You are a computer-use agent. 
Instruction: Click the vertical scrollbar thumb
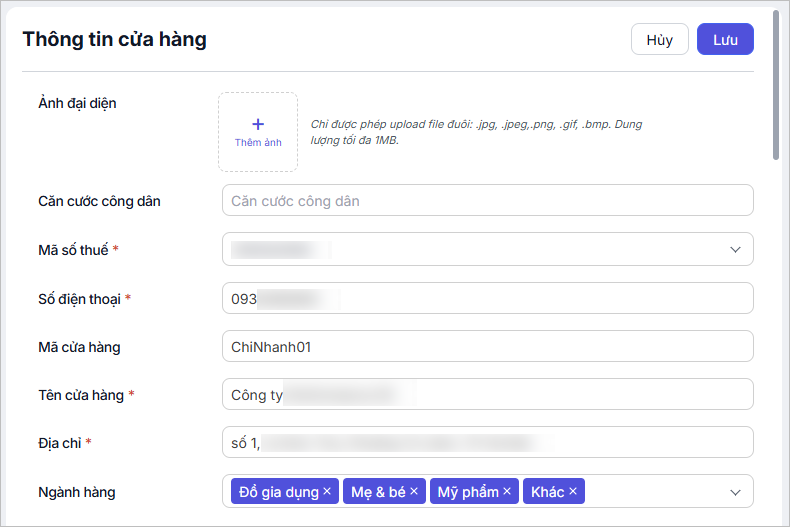[776, 85]
